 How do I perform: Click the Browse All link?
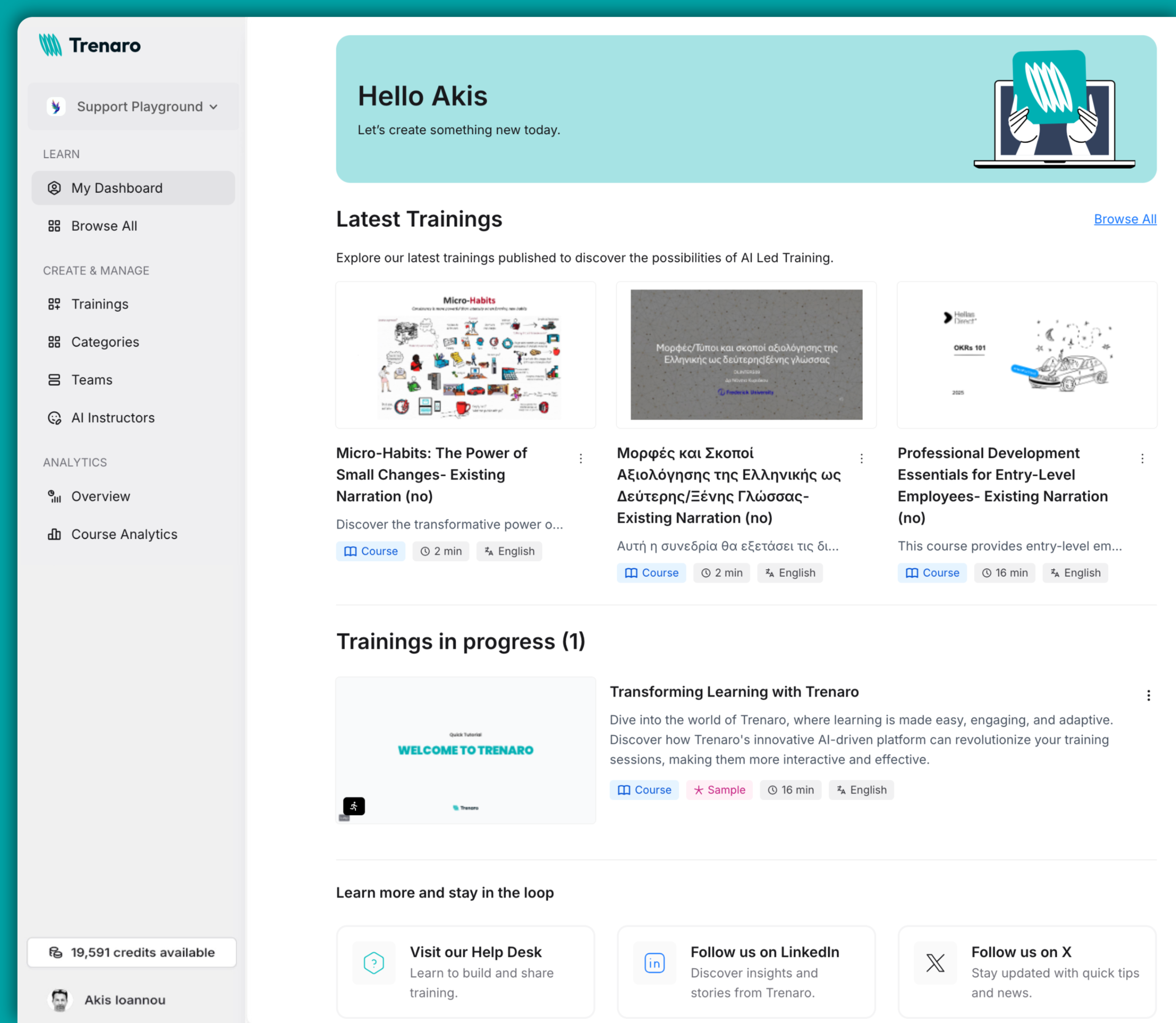pyautogui.click(x=1125, y=219)
